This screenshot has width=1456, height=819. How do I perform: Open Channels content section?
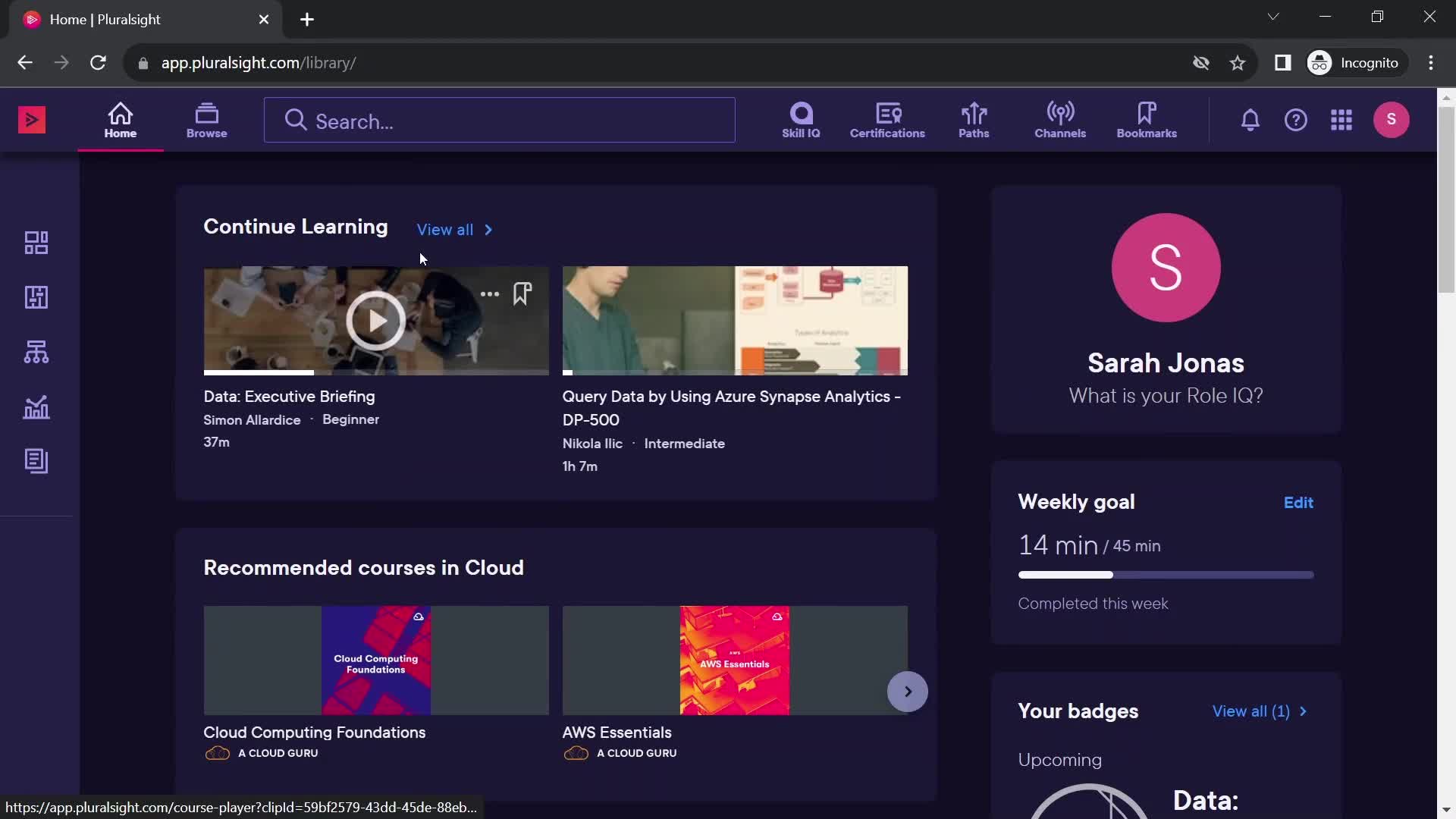(1060, 119)
